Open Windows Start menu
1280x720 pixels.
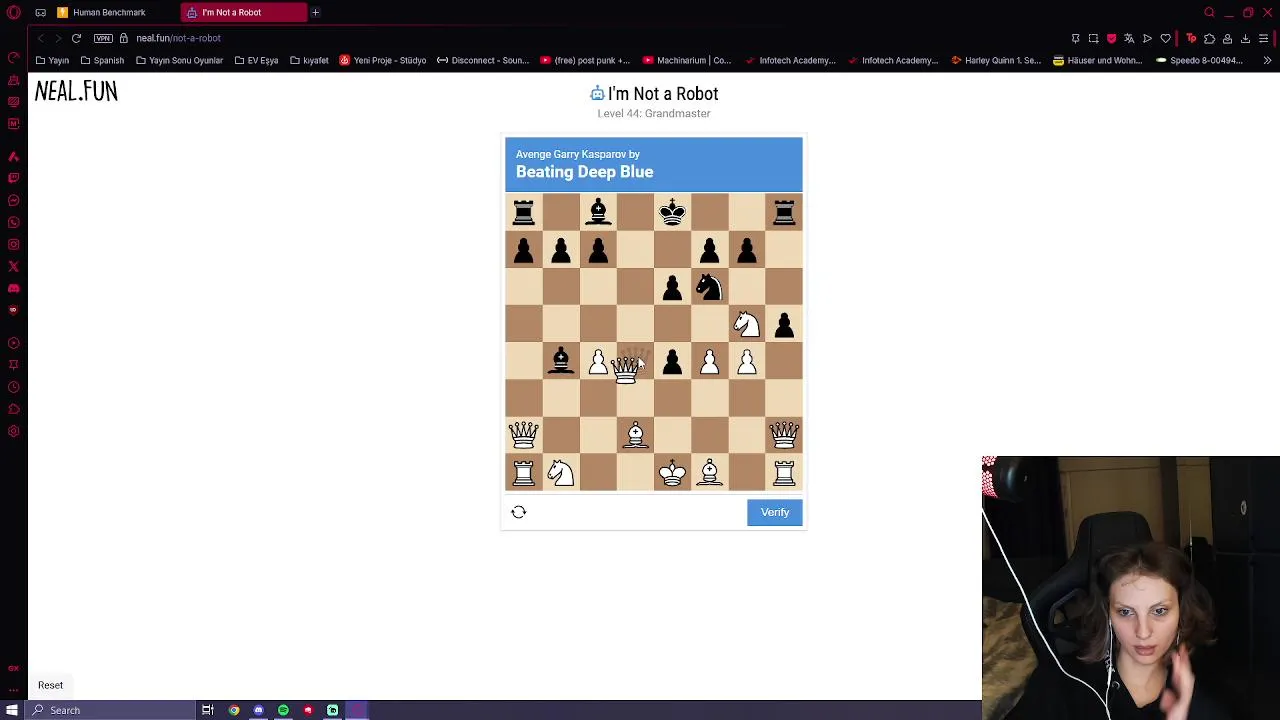tap(13, 710)
